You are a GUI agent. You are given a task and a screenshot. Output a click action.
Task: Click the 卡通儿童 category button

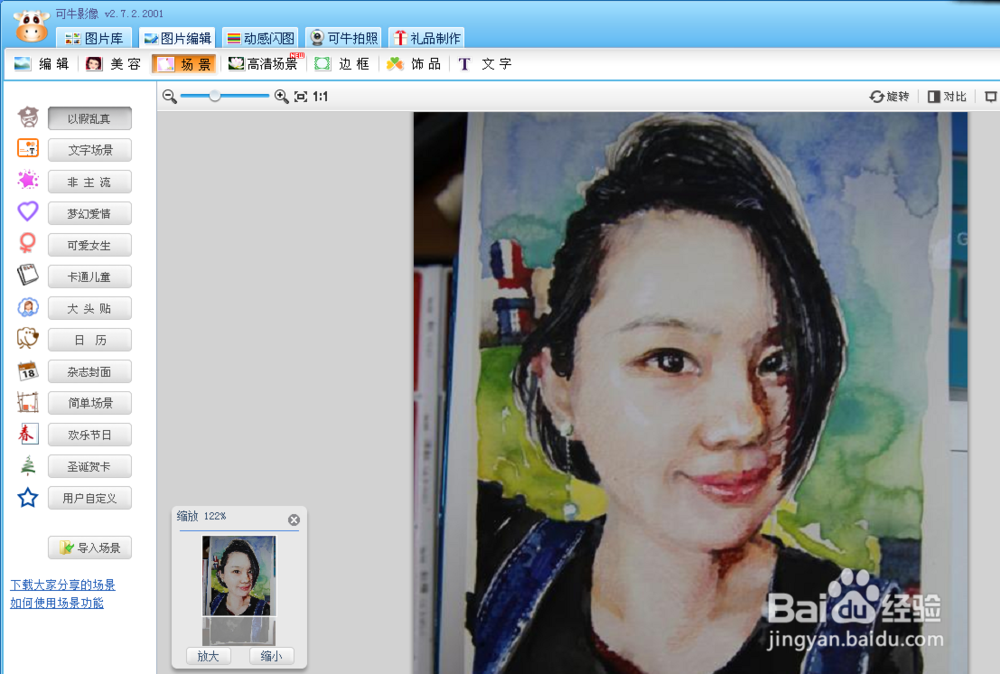(90, 277)
